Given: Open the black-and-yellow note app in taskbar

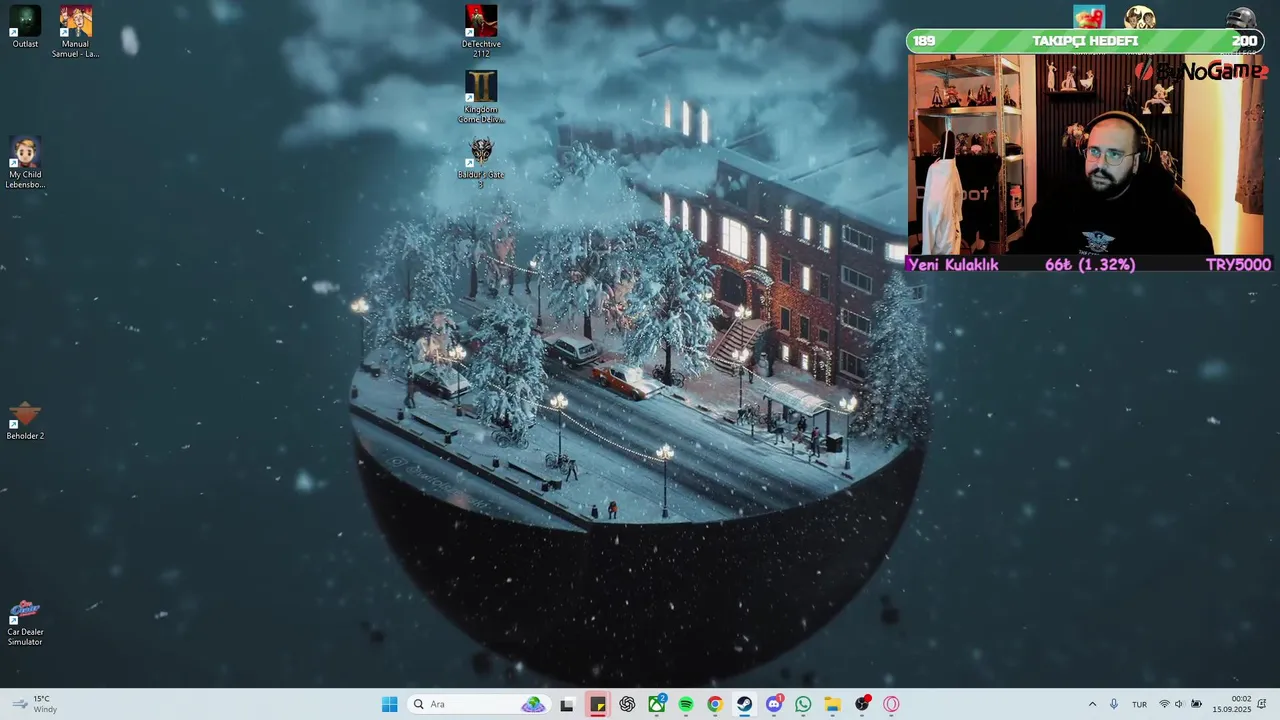Looking at the screenshot, I should coord(597,704).
